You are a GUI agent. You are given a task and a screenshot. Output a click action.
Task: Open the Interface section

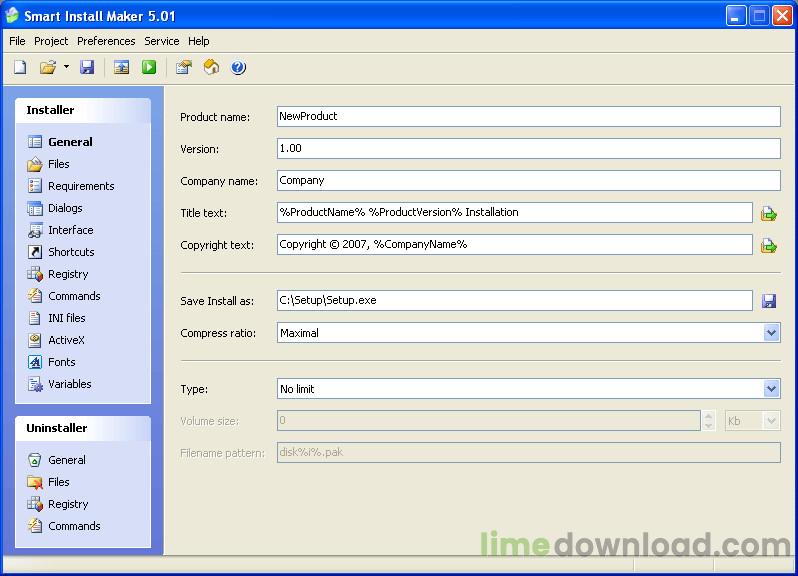(x=61, y=230)
